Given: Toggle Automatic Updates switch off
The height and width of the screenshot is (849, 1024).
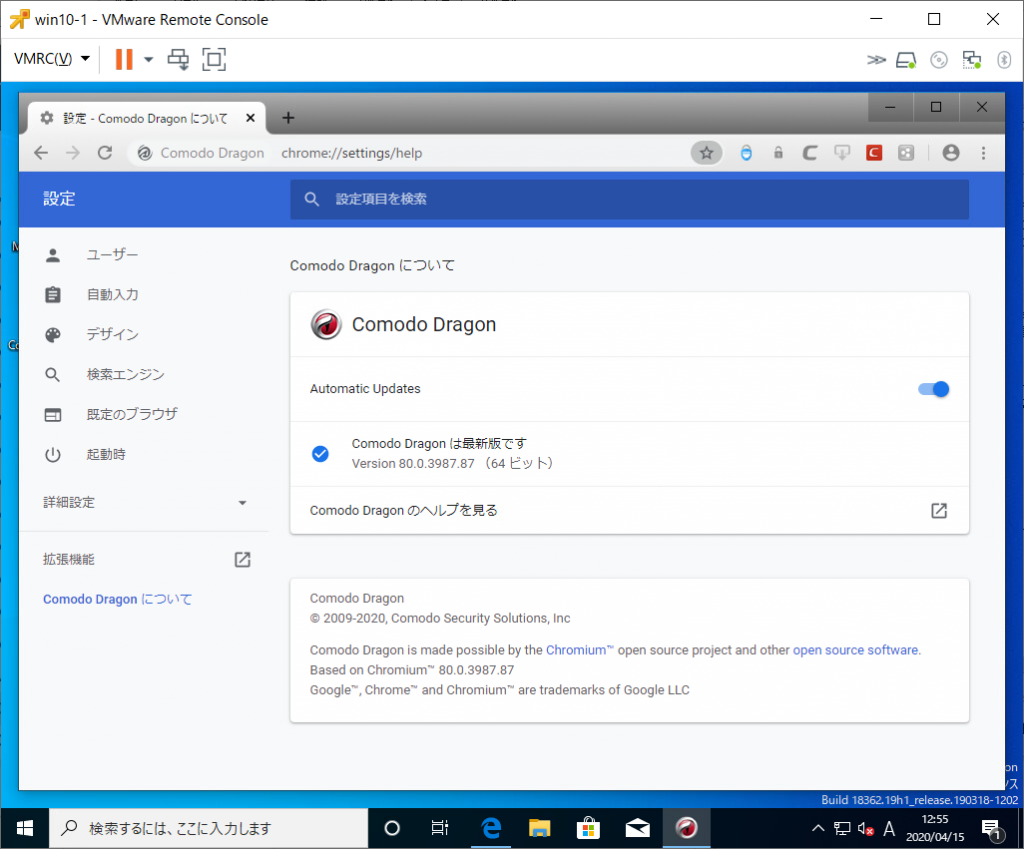Looking at the screenshot, I should pos(933,389).
